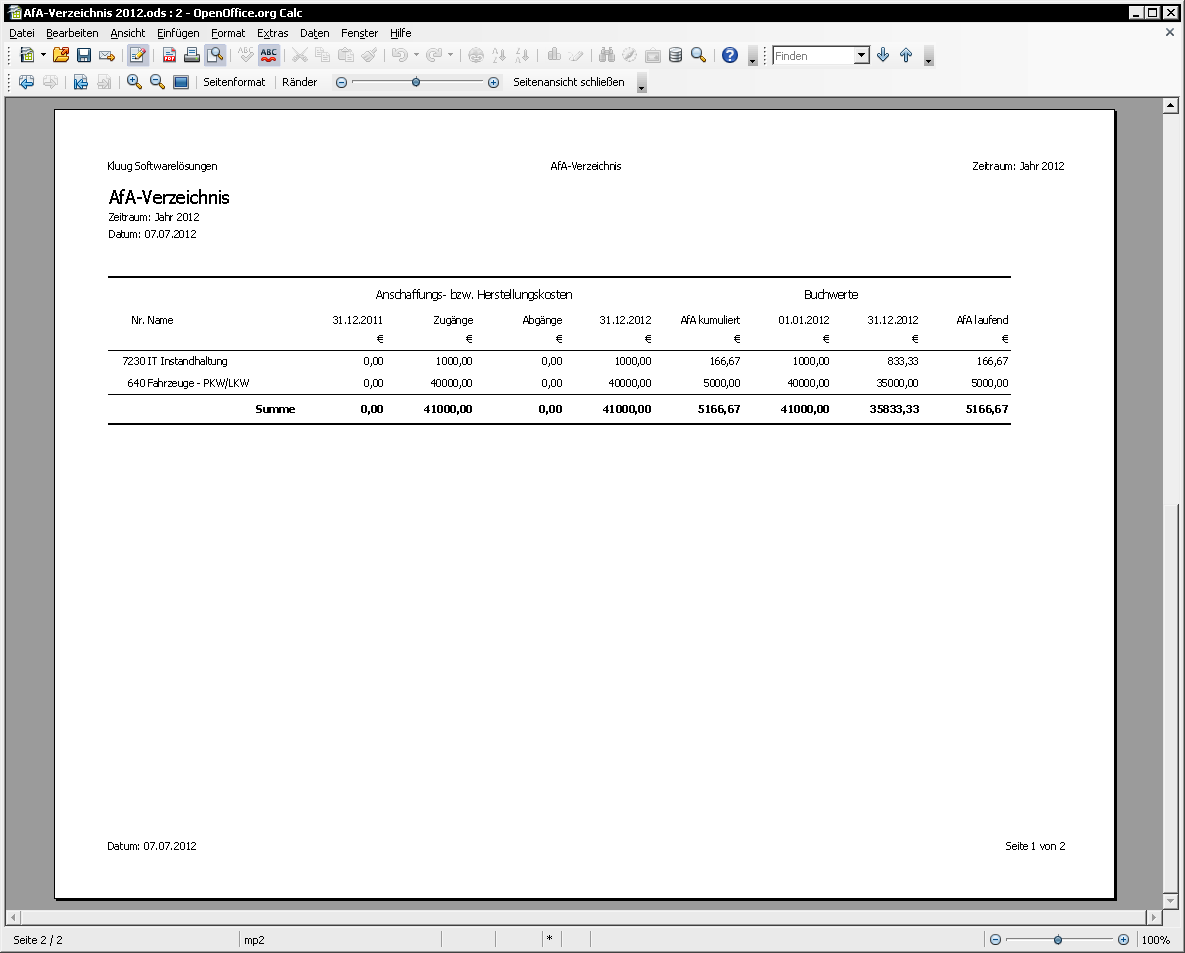Click the Find Next down arrow

(x=883, y=56)
